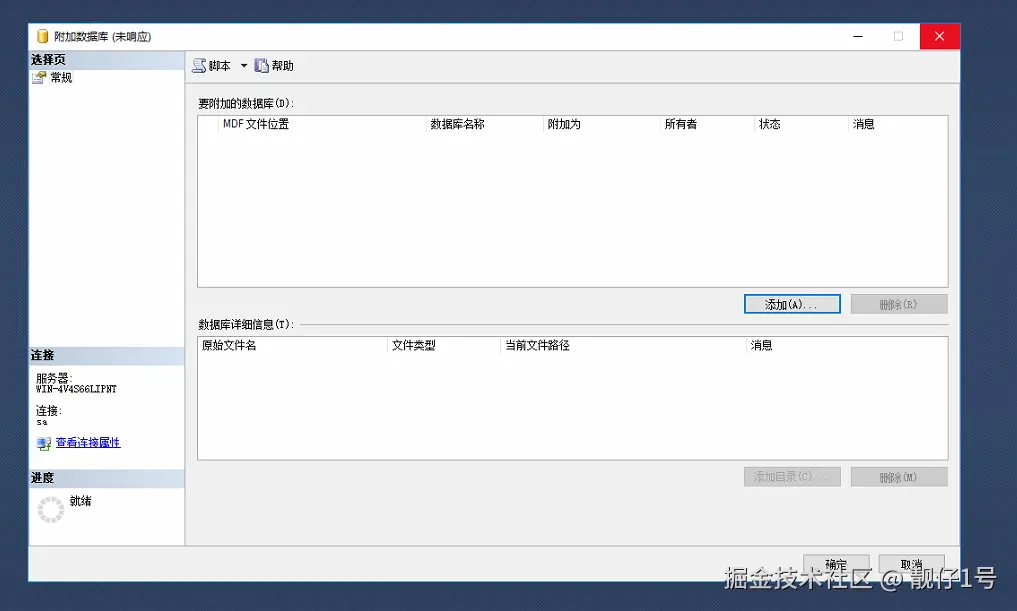1017x611 pixels.
Task: Click the 当前文件路径 column header
Action: click(623, 345)
